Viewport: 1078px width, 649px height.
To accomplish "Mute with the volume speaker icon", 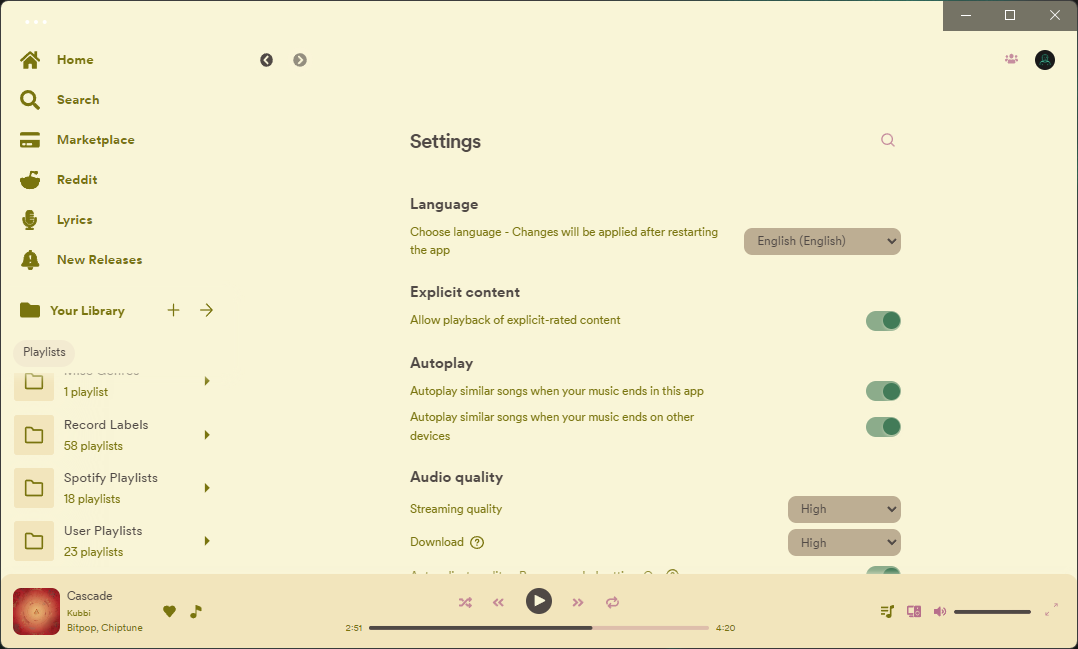I will (940, 611).
